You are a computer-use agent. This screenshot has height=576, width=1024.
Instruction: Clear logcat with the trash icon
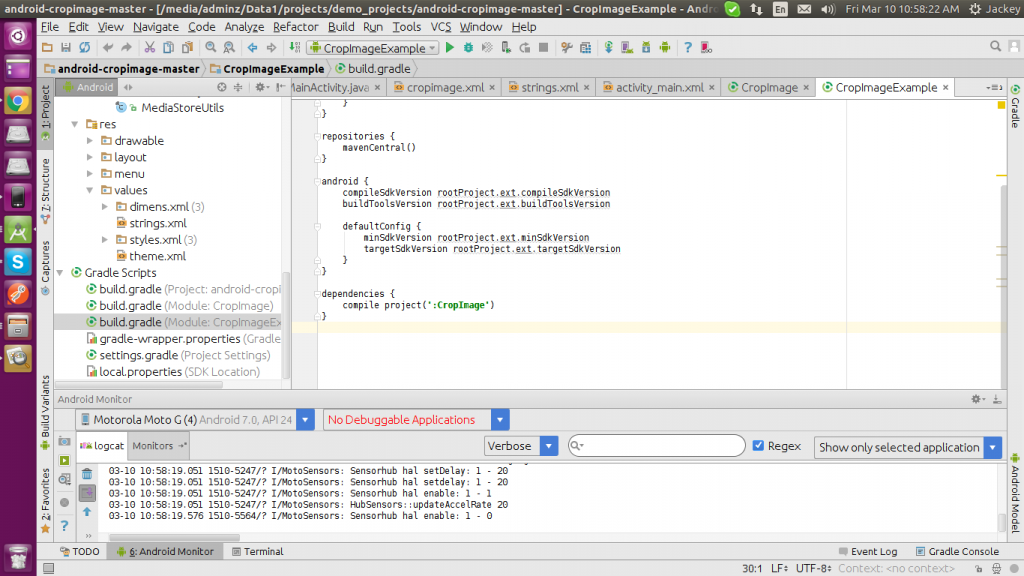click(87, 474)
